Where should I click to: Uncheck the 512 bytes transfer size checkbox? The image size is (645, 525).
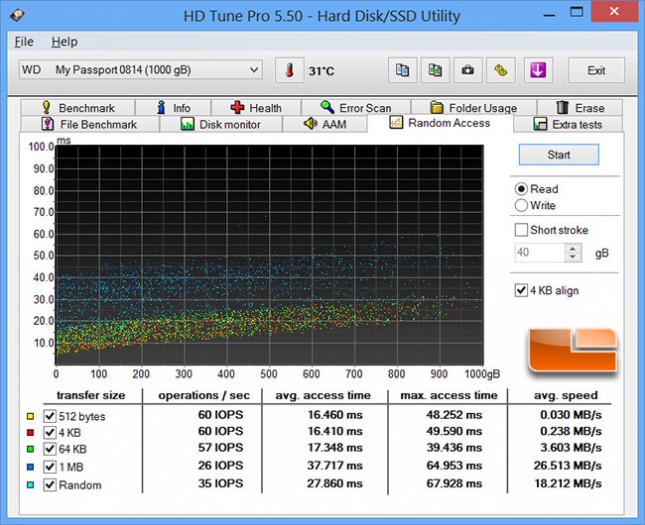tap(50, 416)
